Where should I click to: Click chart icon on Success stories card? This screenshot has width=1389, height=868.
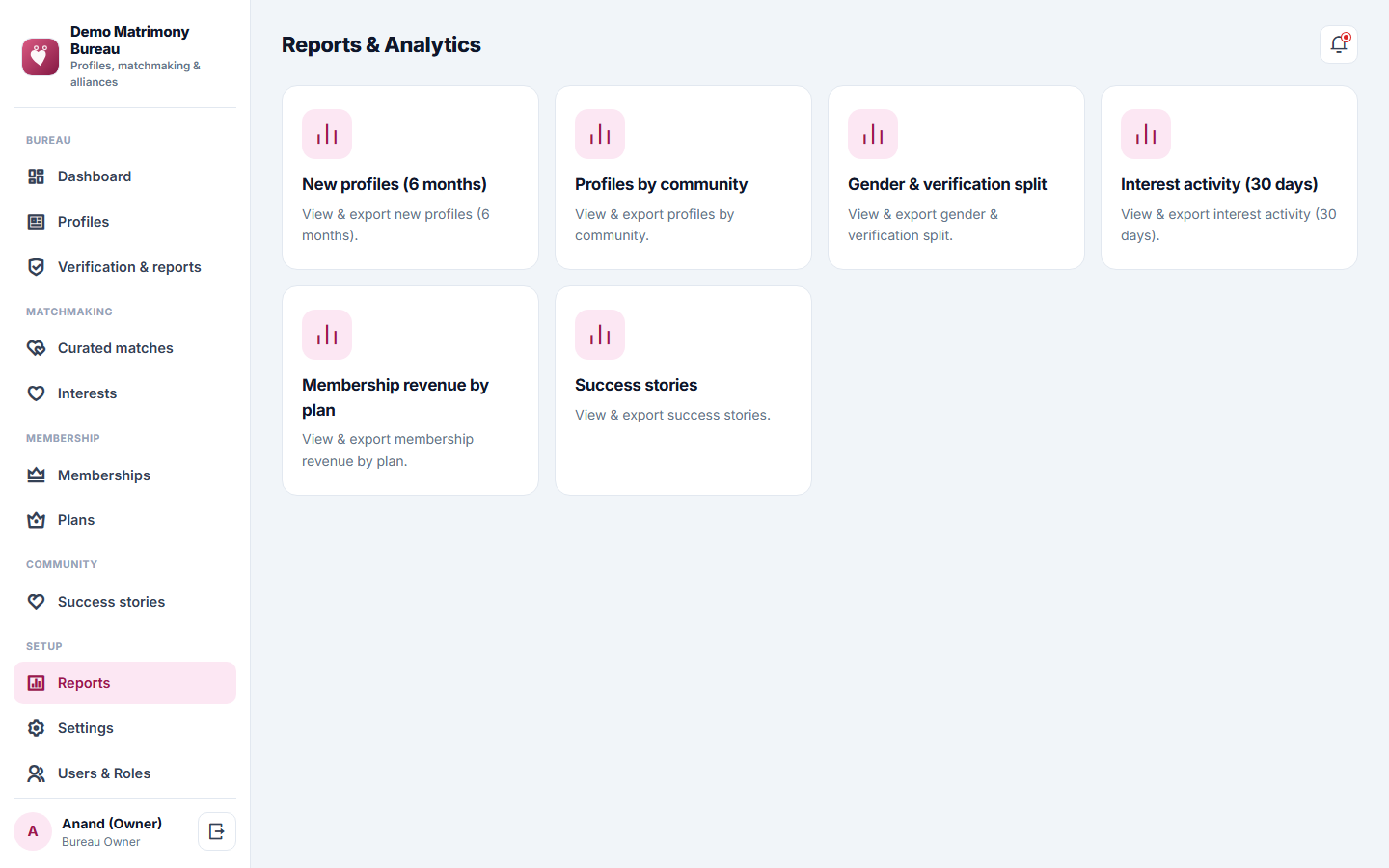[600, 335]
